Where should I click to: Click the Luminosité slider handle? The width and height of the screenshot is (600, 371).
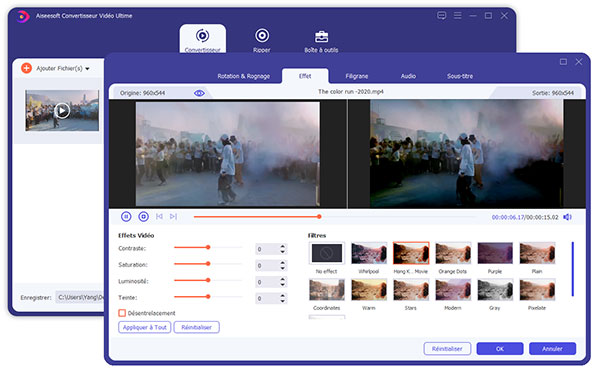click(208, 280)
